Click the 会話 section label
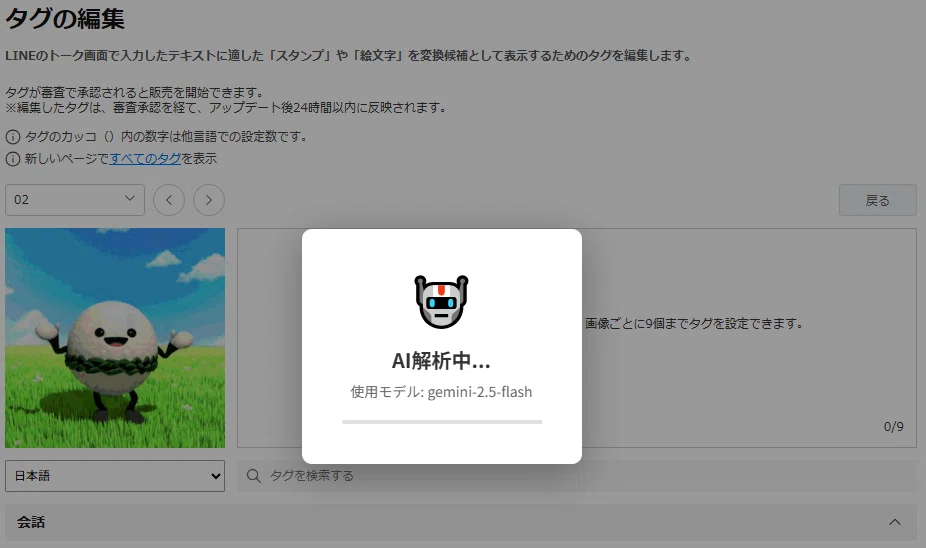Viewport: 926px width, 548px height. (x=31, y=522)
